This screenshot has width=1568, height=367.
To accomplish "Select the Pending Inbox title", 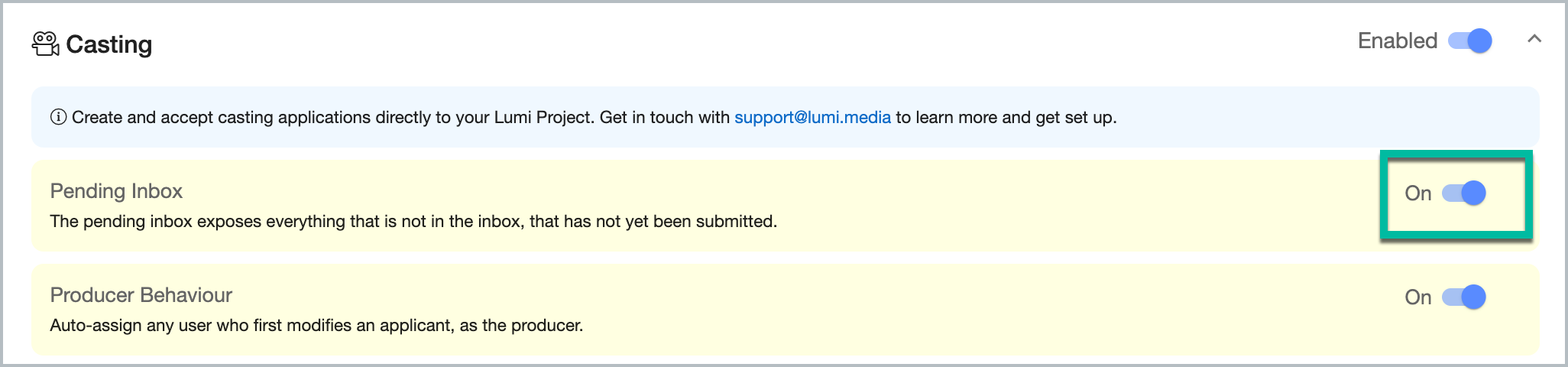I will pyautogui.click(x=116, y=191).
